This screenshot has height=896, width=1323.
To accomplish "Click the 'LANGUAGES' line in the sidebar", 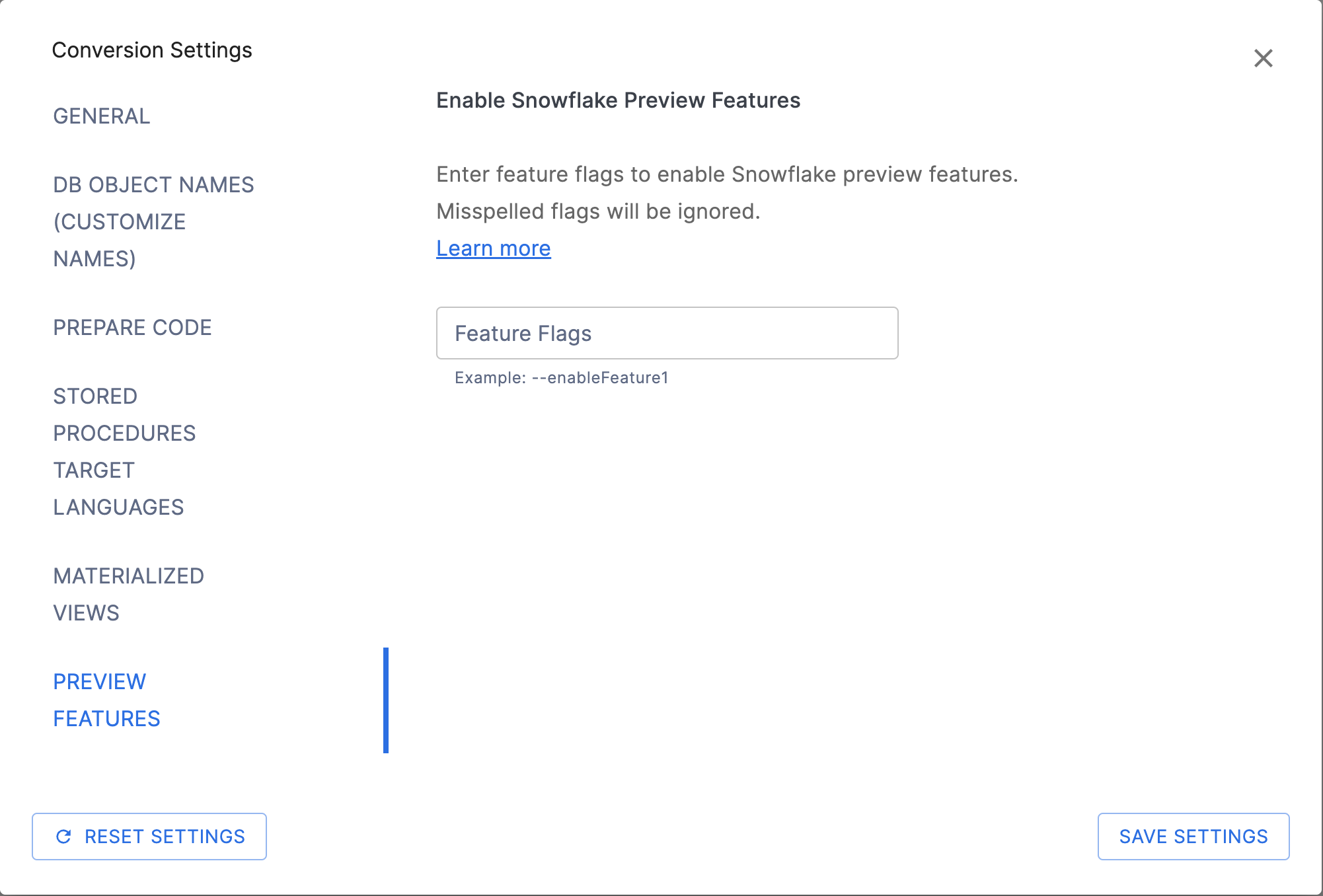I will (x=118, y=507).
